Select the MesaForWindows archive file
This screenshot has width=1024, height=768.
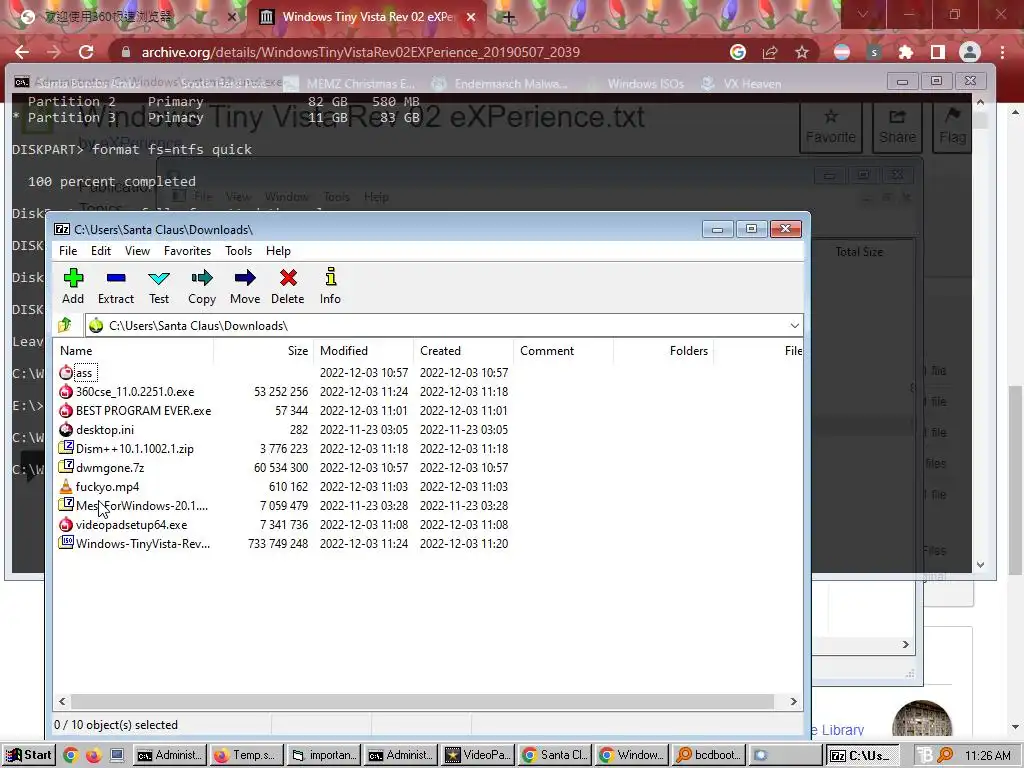pyautogui.click(x=142, y=505)
